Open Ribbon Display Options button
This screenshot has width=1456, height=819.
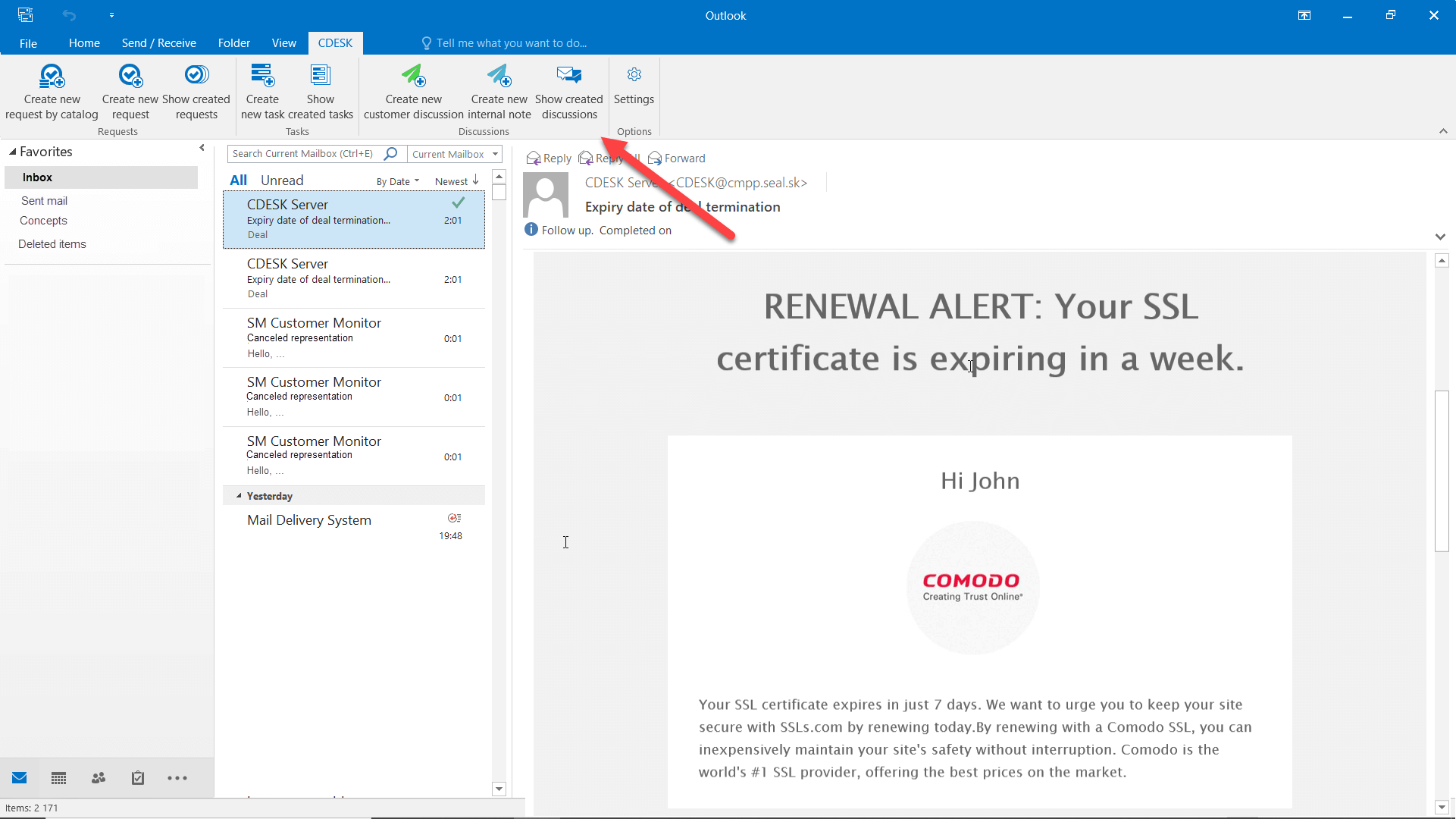[1304, 15]
